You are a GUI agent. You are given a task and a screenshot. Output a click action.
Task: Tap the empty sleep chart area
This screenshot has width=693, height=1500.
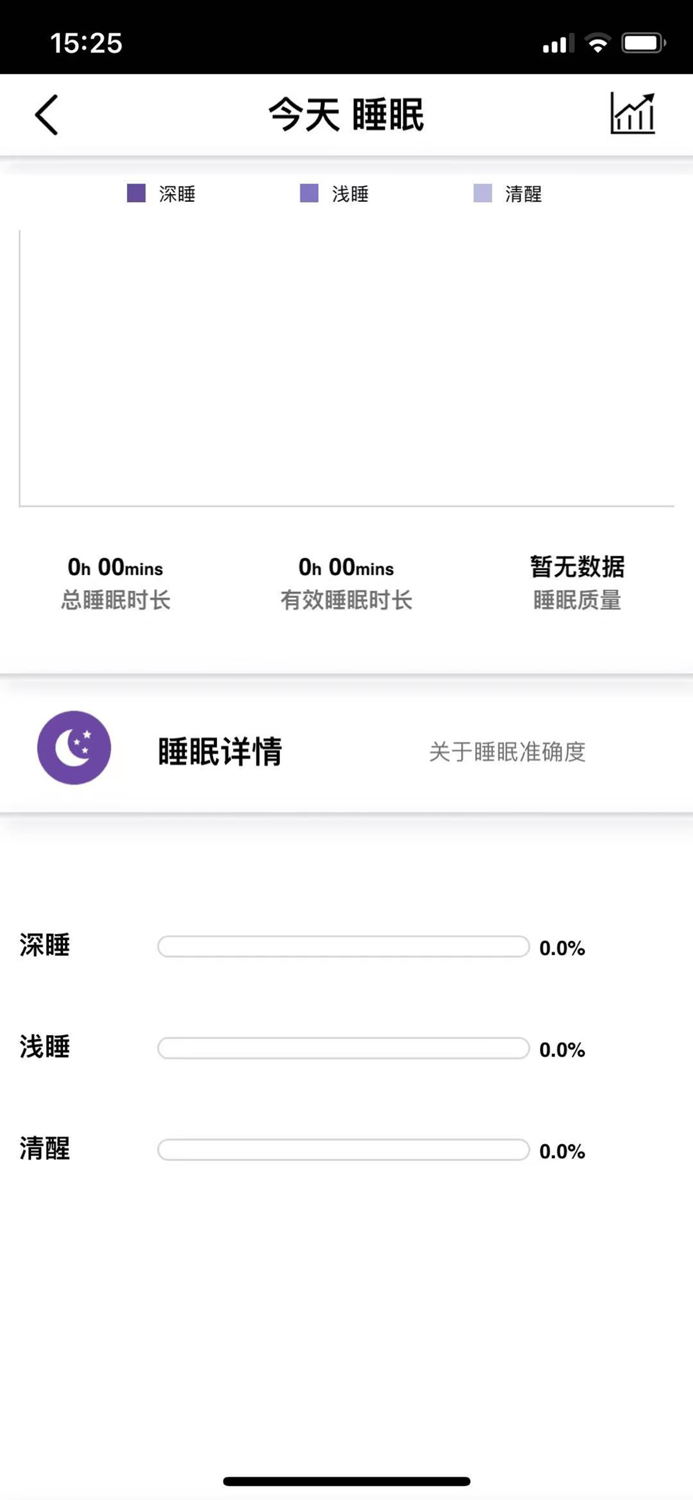point(346,370)
